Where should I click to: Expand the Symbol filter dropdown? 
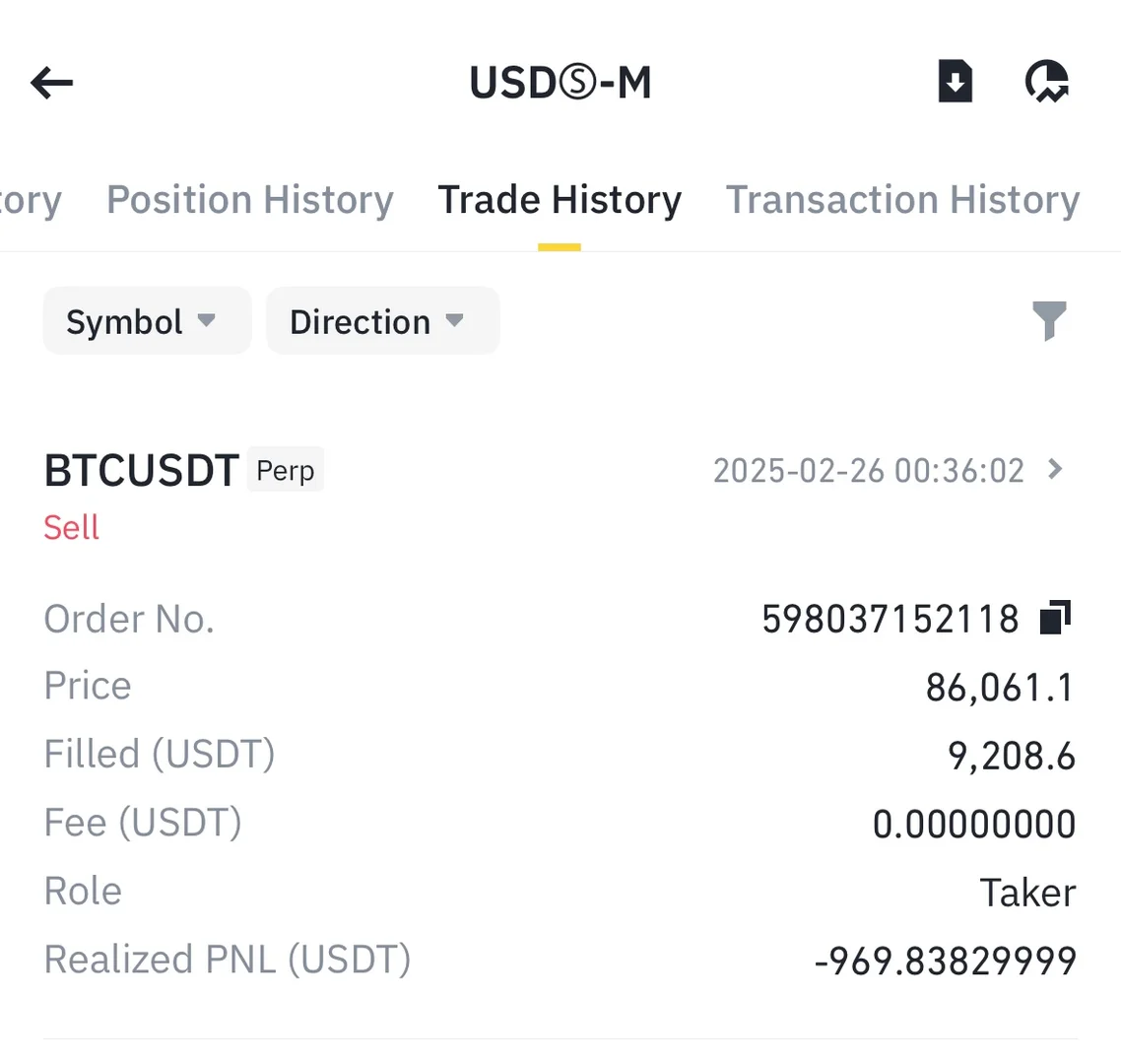(x=146, y=321)
